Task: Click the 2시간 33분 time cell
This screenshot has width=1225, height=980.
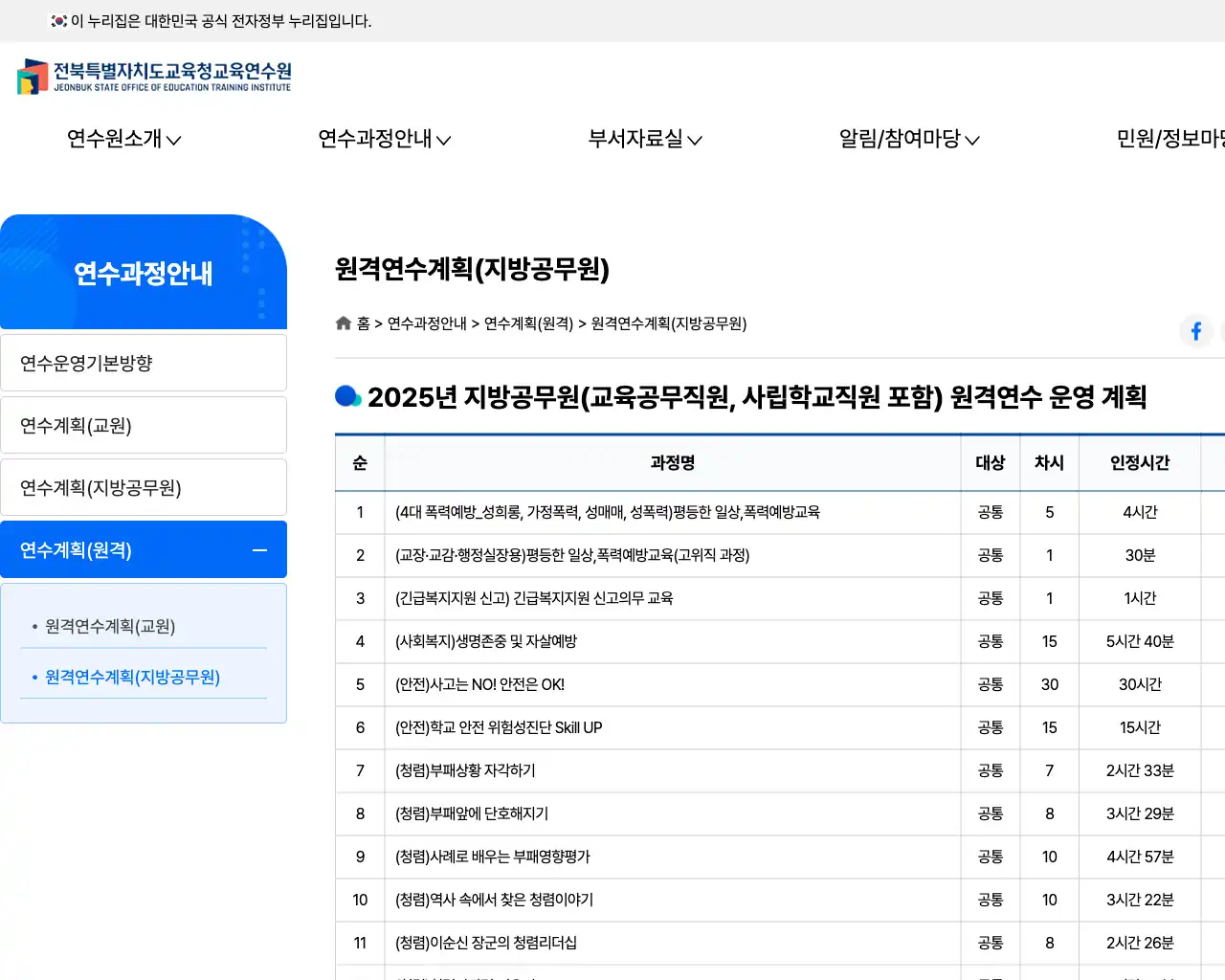Action: pos(1140,770)
